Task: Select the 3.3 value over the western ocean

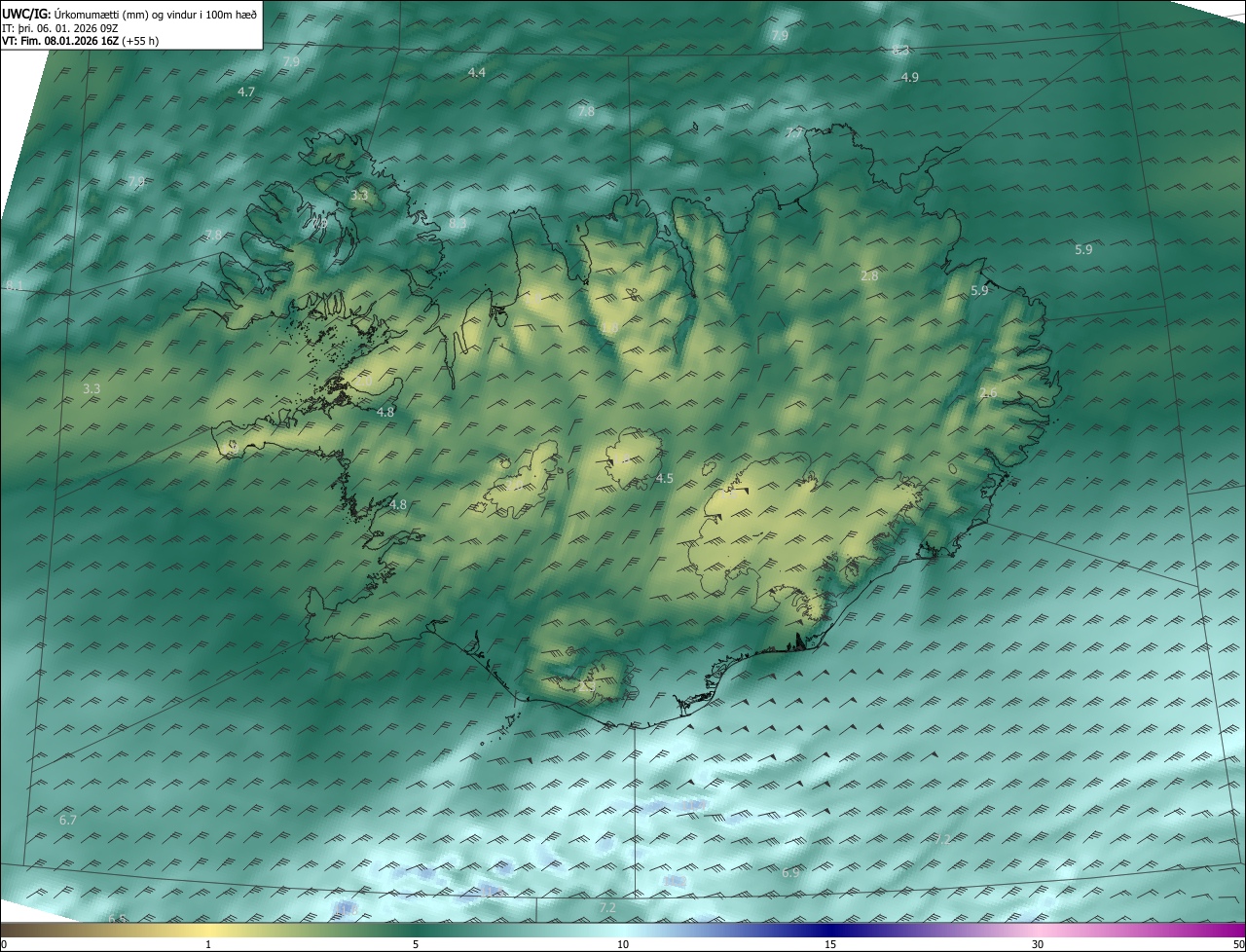Action: click(x=92, y=389)
